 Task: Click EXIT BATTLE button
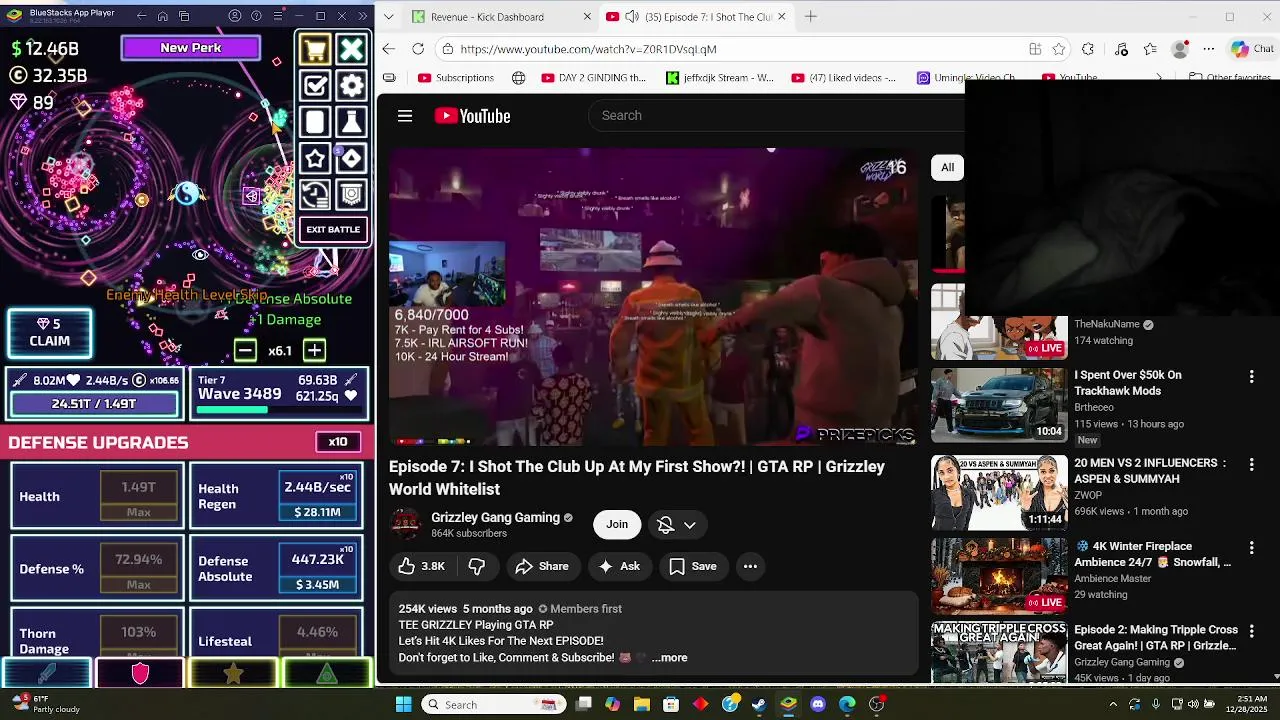(333, 230)
